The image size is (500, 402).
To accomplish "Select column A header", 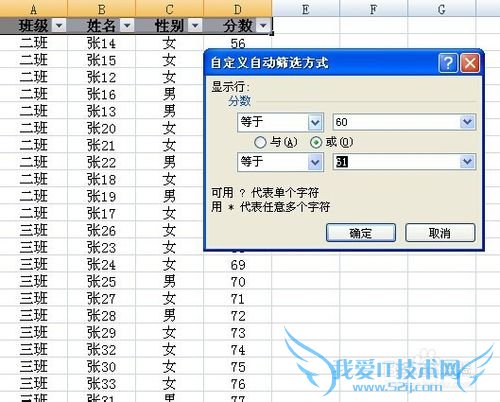I will (34, 8).
